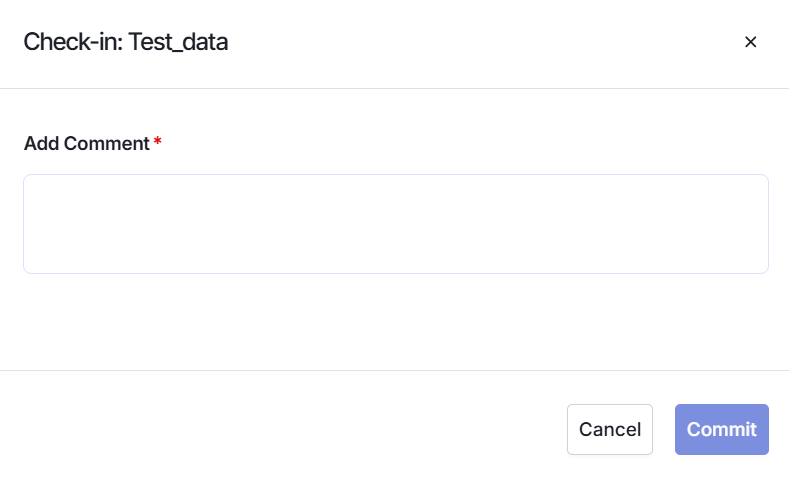Click the Check-in: Test_data dialog title
The image size is (789, 478).
(125, 42)
